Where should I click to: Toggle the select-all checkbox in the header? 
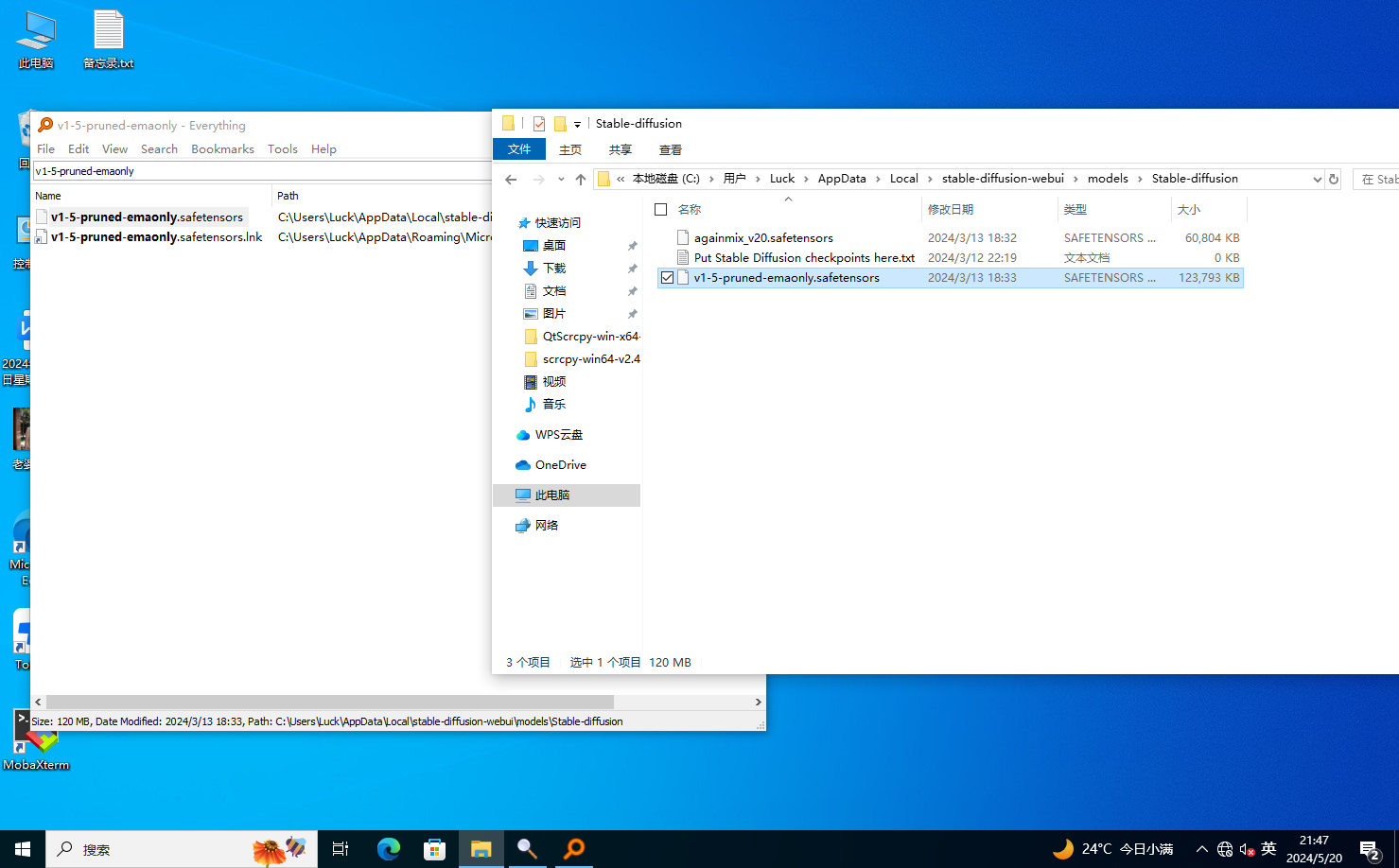(661, 210)
